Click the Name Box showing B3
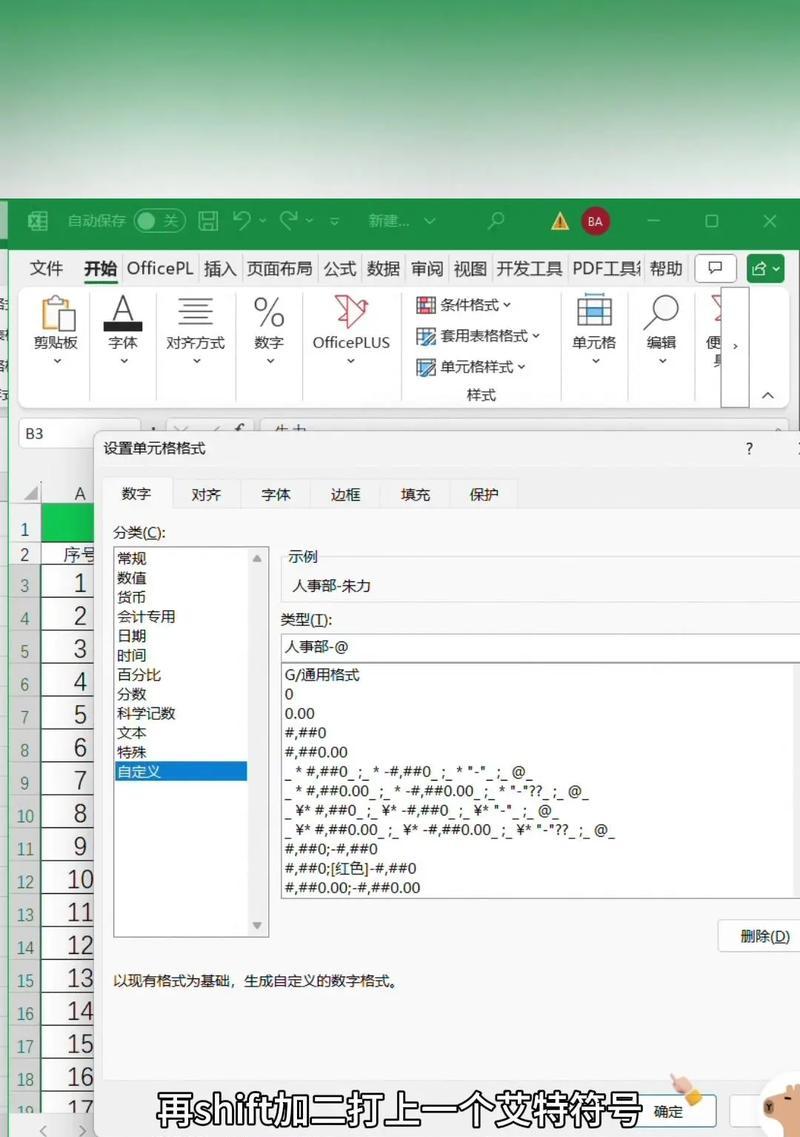Image resolution: width=800 pixels, height=1137 pixels. 78,434
